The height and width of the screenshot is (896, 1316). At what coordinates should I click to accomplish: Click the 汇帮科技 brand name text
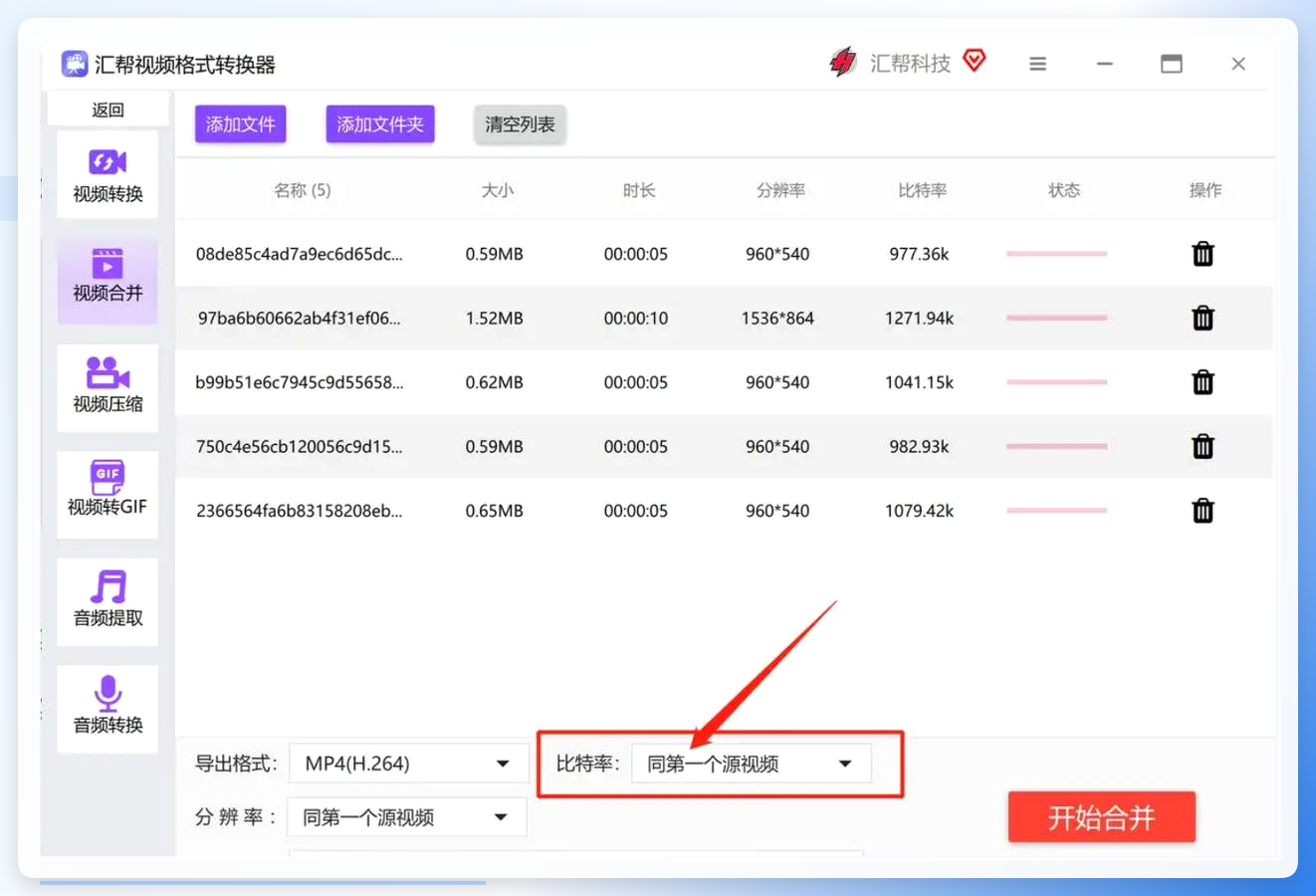coord(910,64)
